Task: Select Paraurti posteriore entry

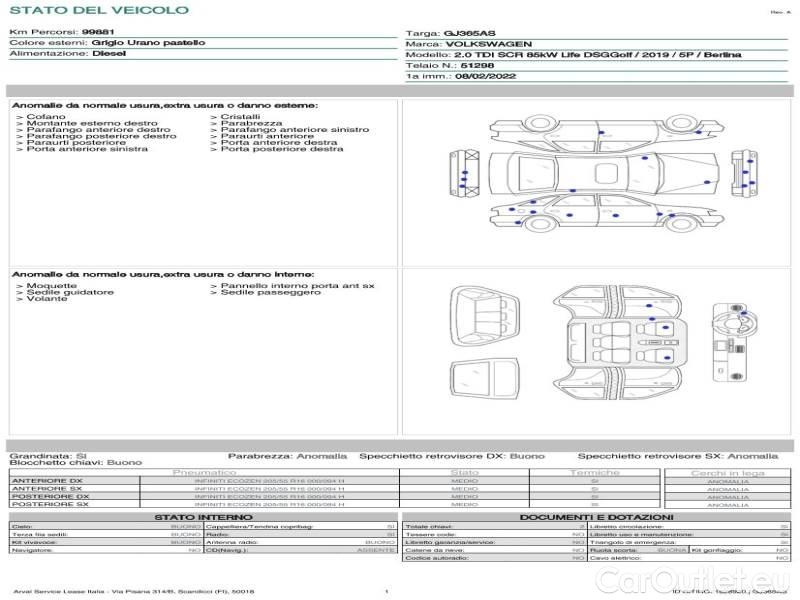Action: pos(76,143)
